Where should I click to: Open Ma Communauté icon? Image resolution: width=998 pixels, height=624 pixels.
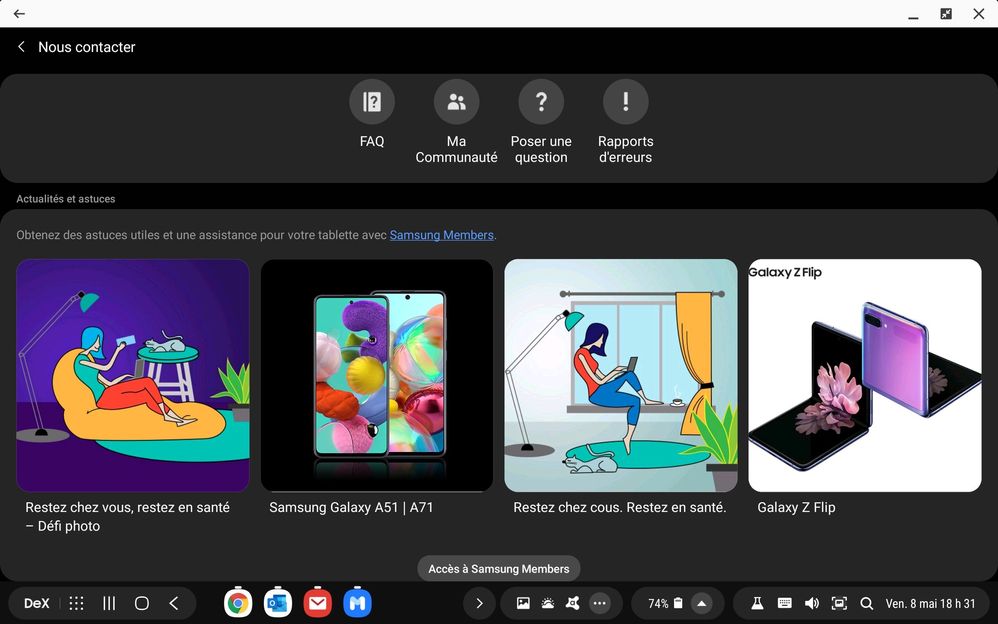pyautogui.click(x=456, y=102)
